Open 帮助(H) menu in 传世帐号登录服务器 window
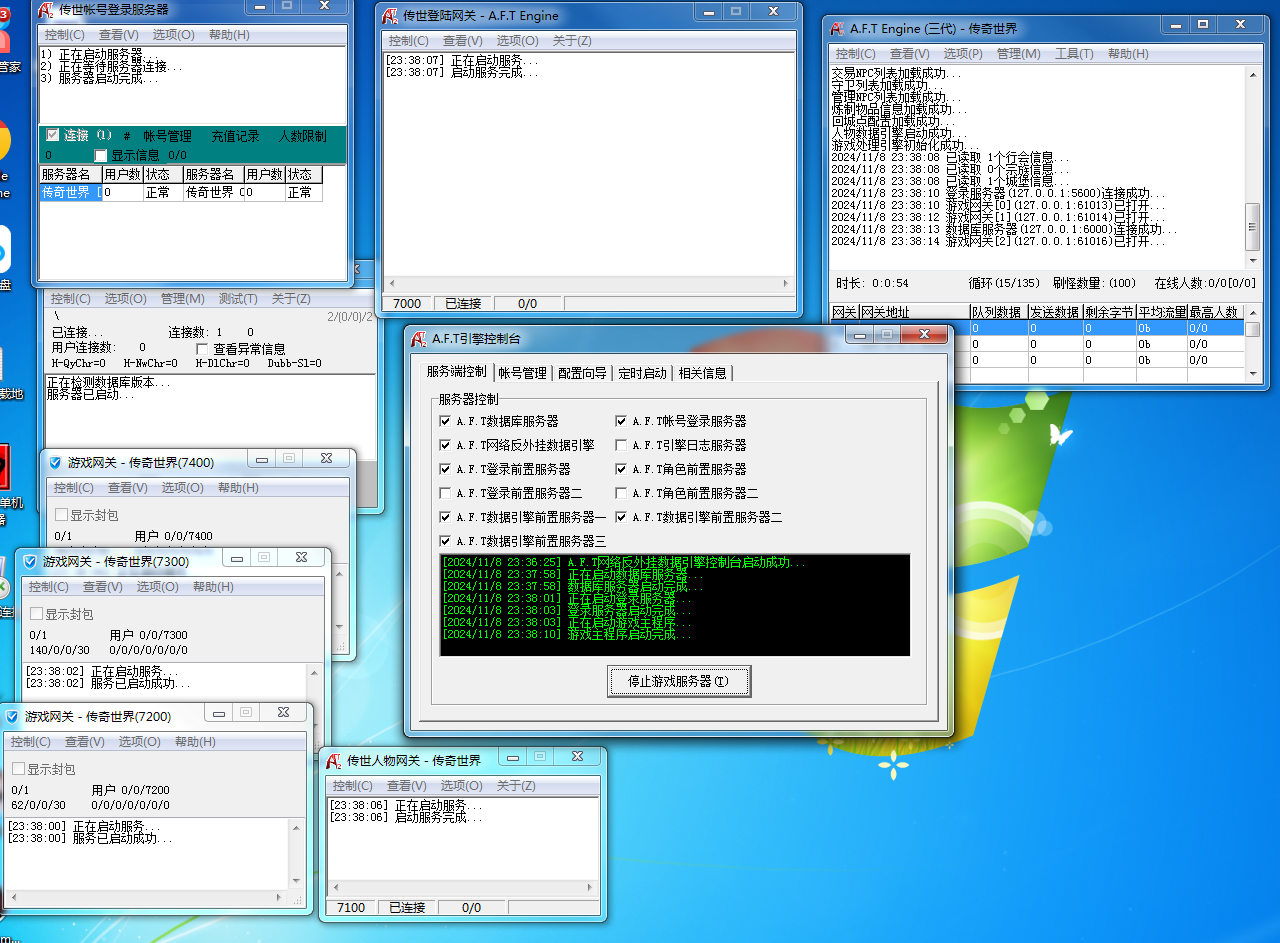The width and height of the screenshot is (1280, 943). (x=229, y=34)
